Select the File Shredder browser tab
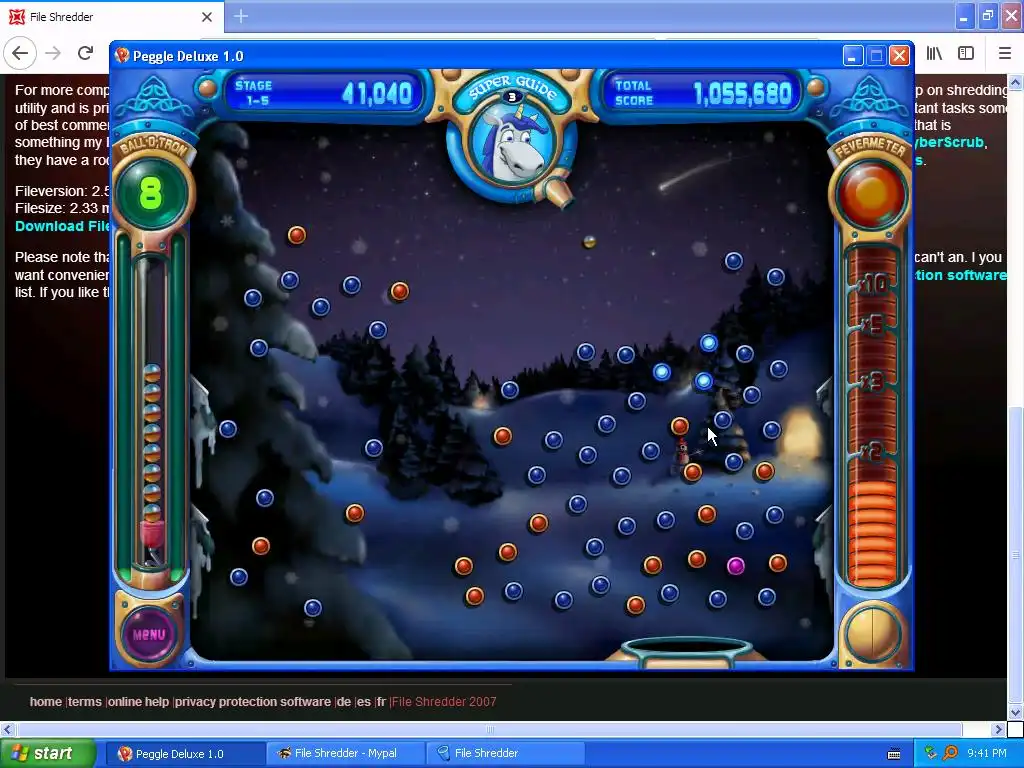This screenshot has width=1024, height=768. [112, 17]
